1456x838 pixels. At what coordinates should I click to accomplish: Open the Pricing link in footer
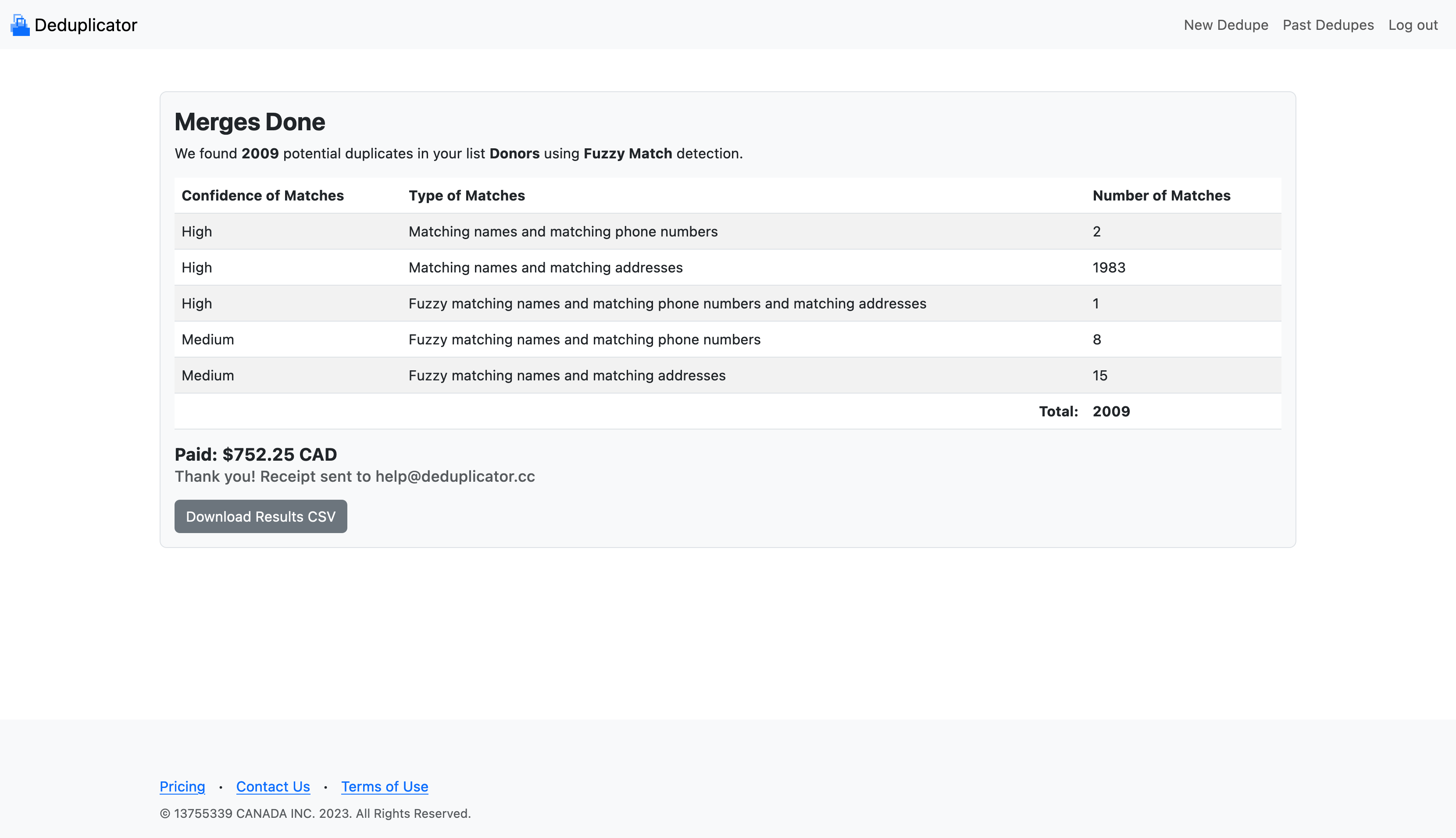[x=182, y=786]
